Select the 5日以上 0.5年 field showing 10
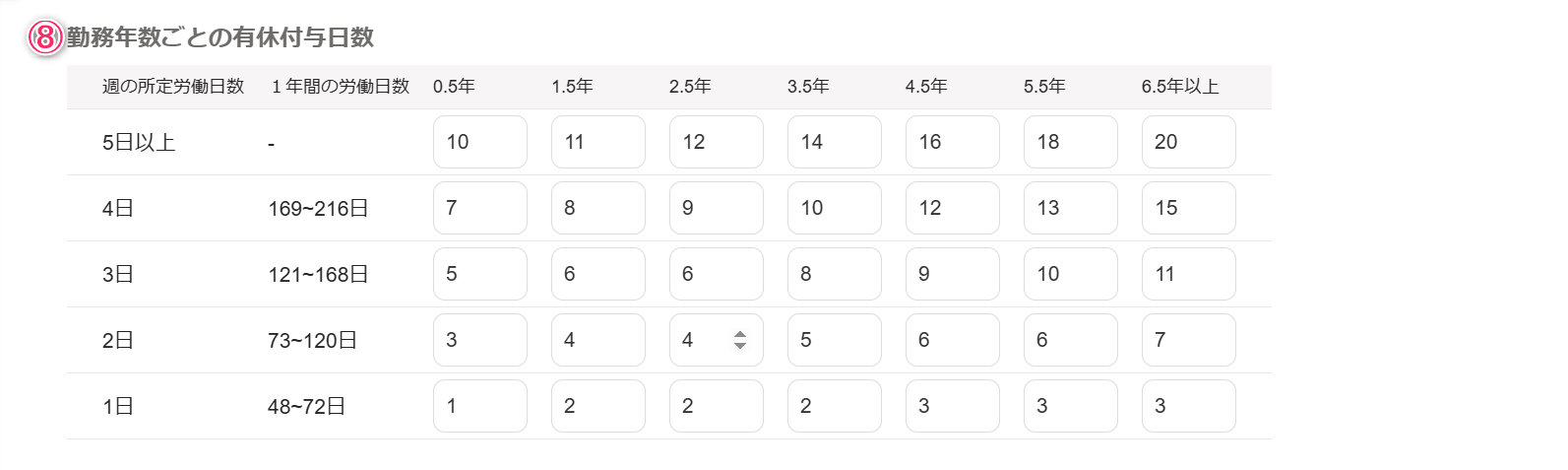Screen dimensions: 1568x470 click(x=480, y=142)
